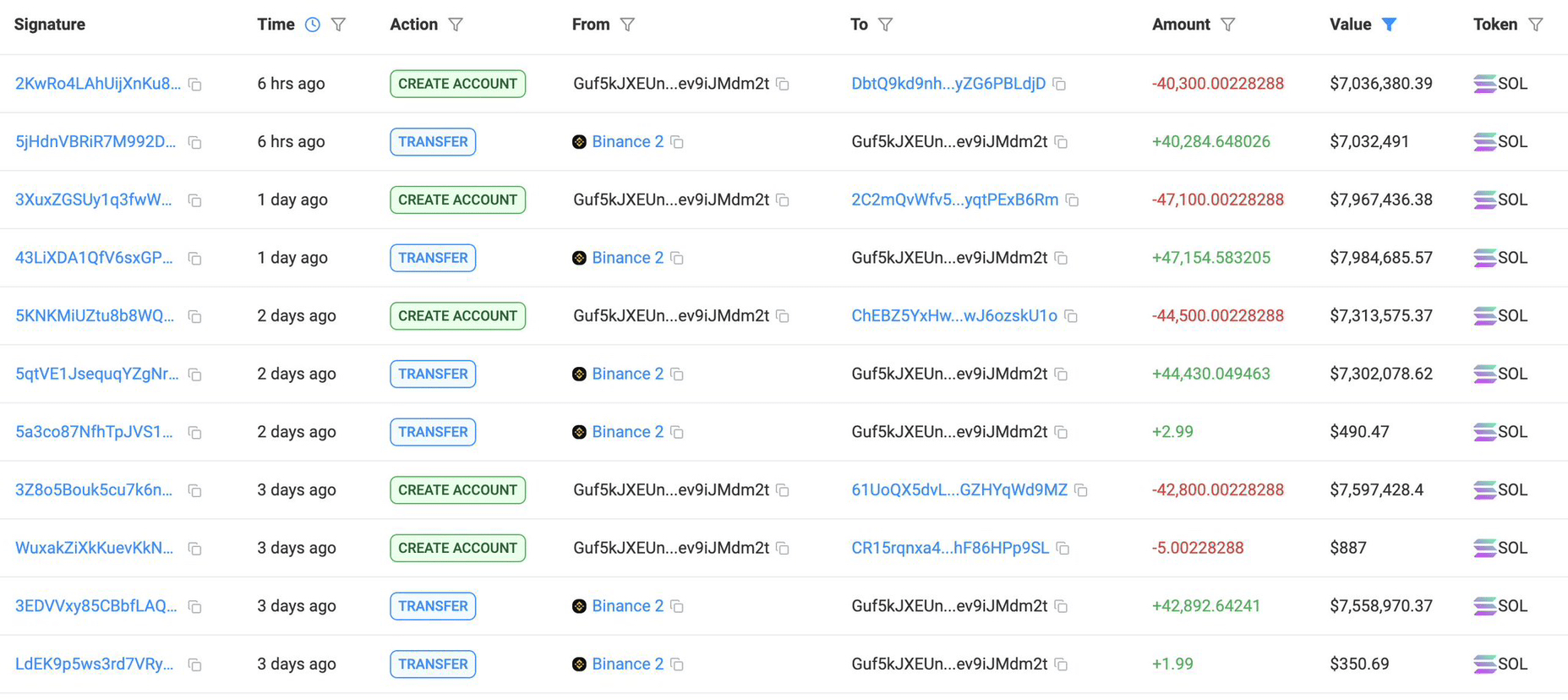Copy the 61UoQX5dvL...GZHYqWd9MZ address
The height and width of the screenshot is (700, 1568).
click(x=1081, y=490)
